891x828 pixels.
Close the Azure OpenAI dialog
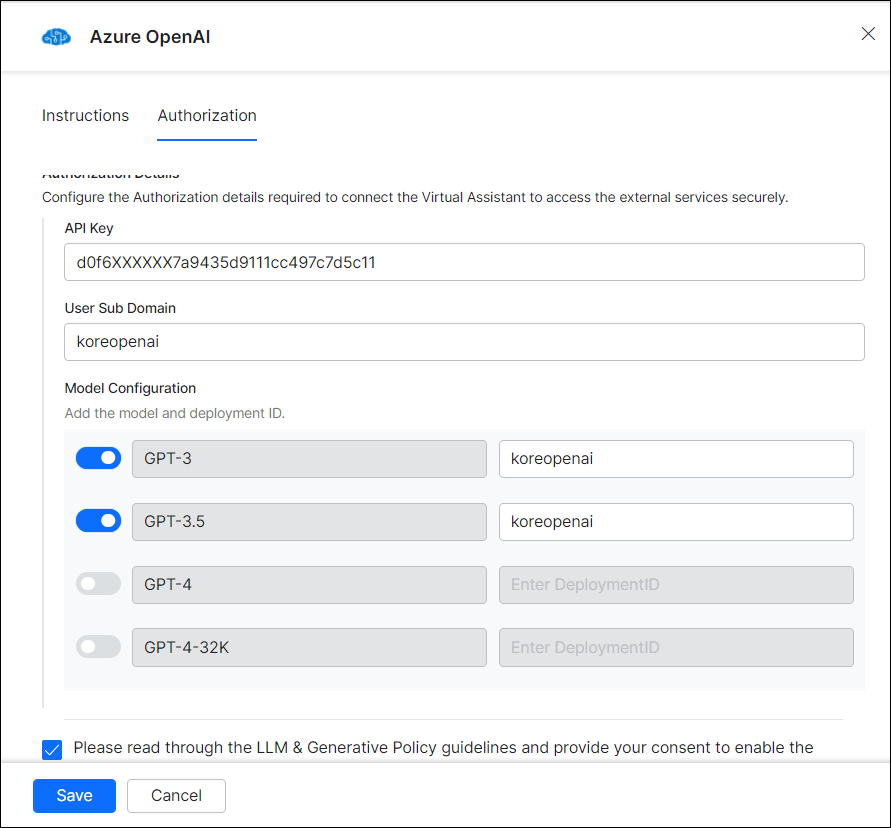point(867,33)
